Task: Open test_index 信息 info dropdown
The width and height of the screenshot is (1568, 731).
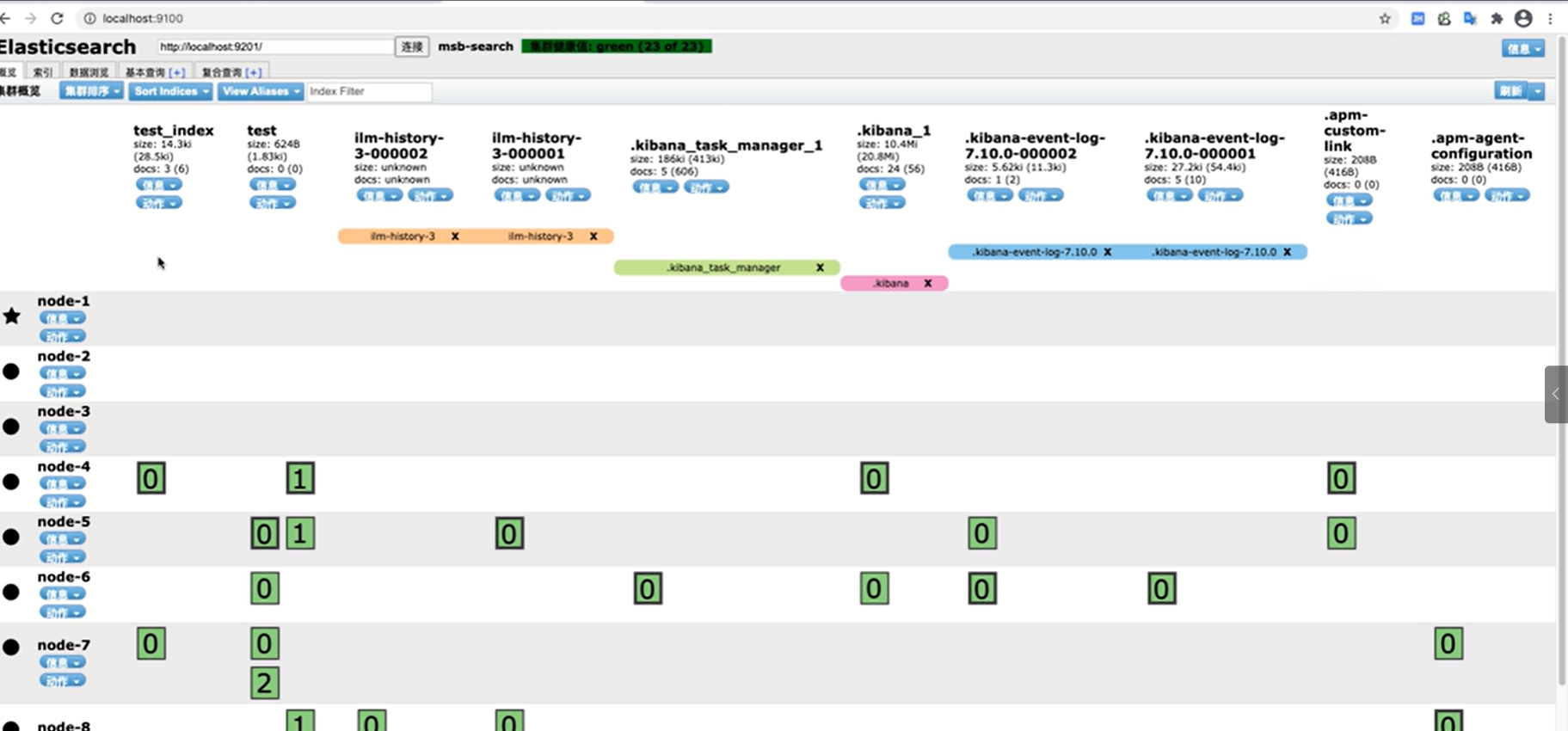Action: pos(159,185)
